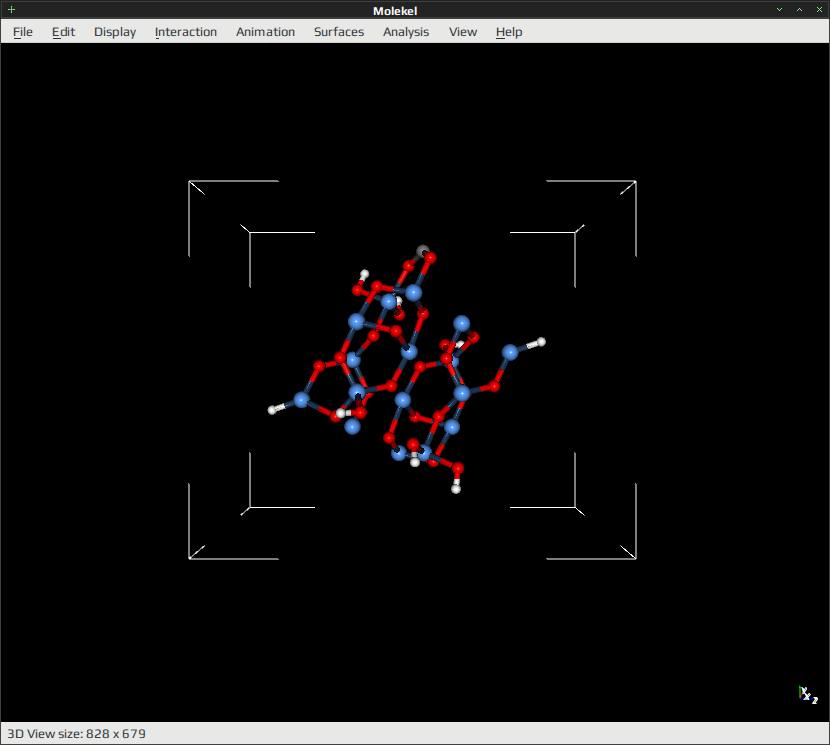
Task: Open the View menu
Action: click(463, 32)
